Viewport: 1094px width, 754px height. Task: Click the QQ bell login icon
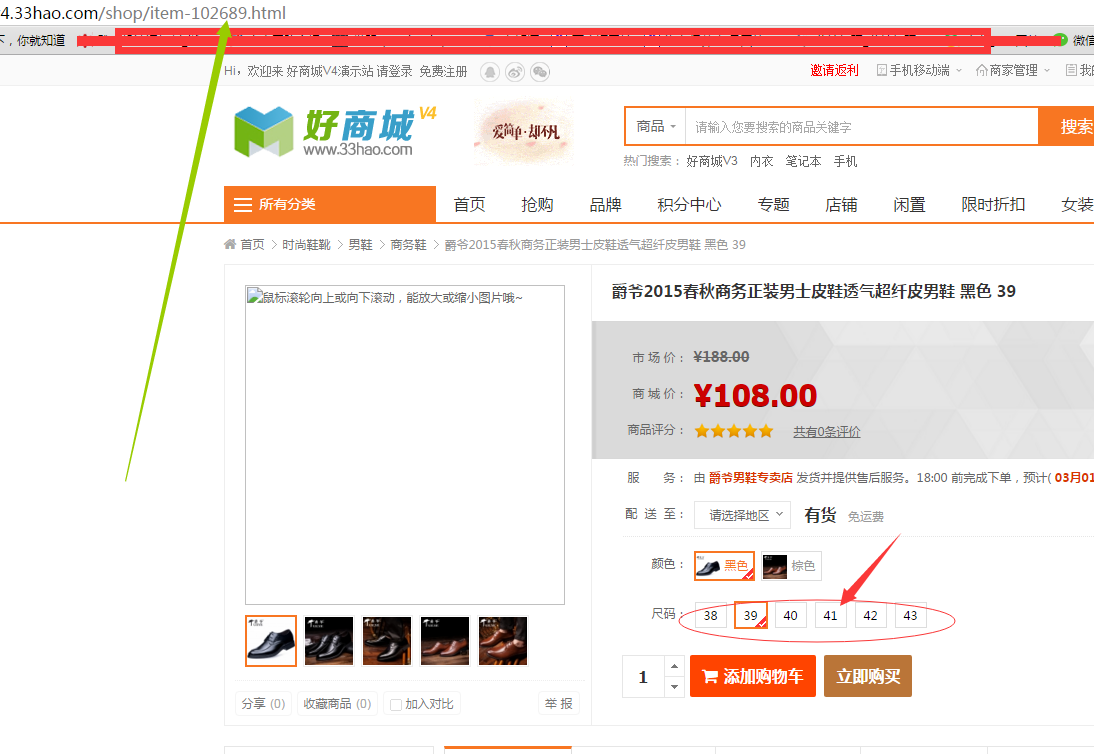pos(490,72)
